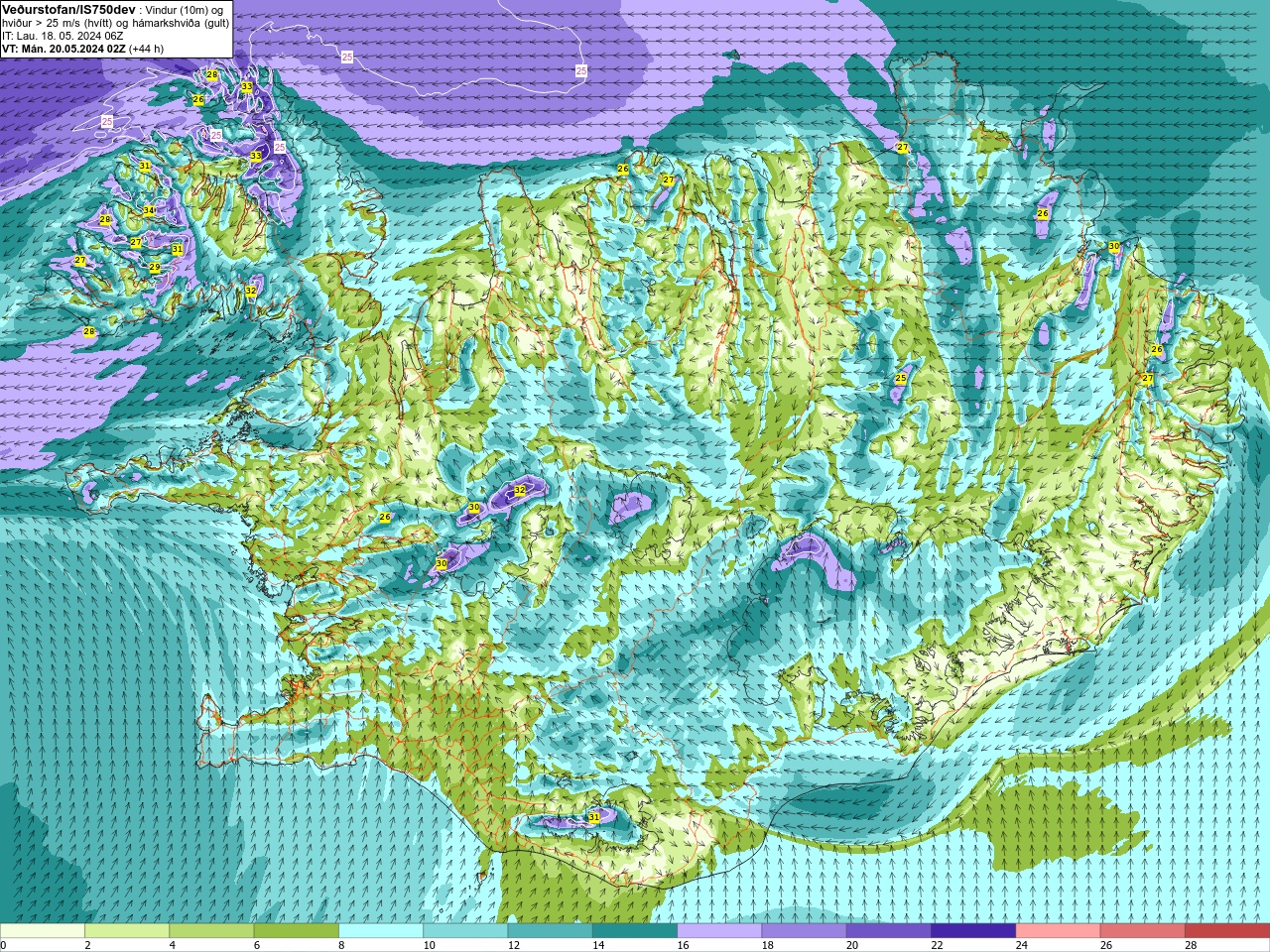Select the 'IT: Lau. 18. 05. 2024 06Z' line
1270x952 pixels.
(63, 36)
